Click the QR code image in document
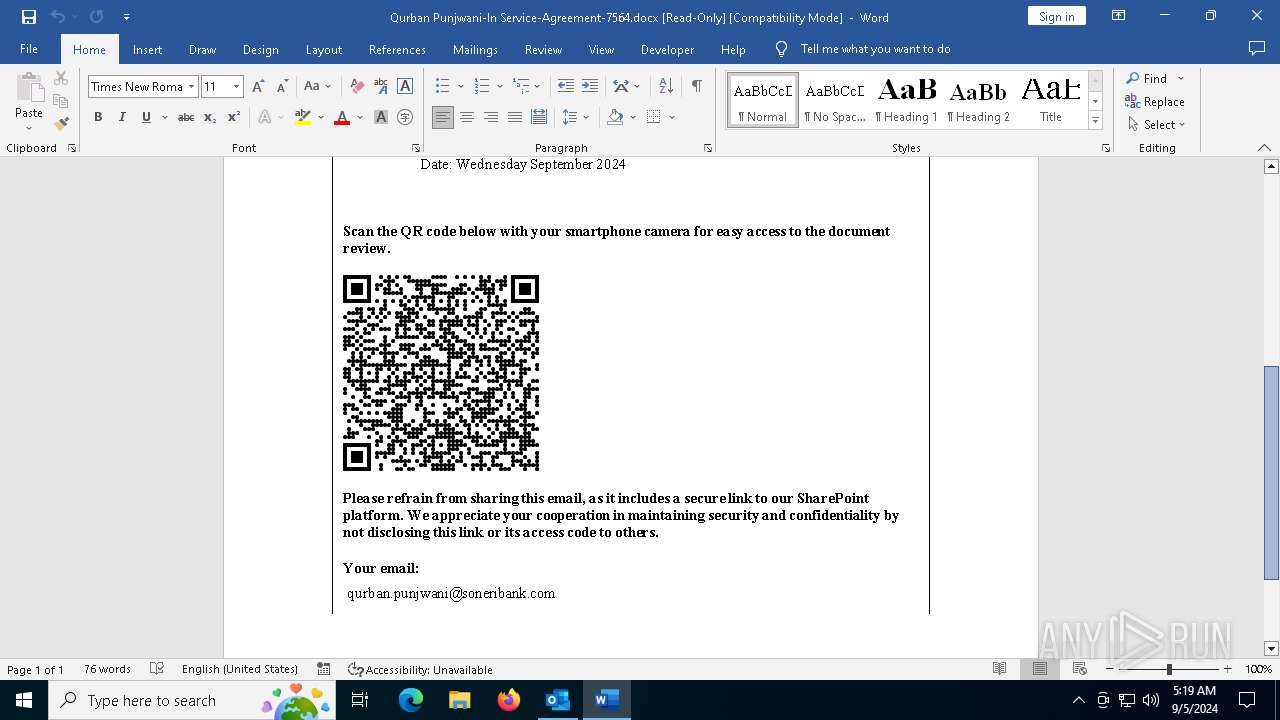The width and height of the screenshot is (1280, 720). tap(441, 373)
